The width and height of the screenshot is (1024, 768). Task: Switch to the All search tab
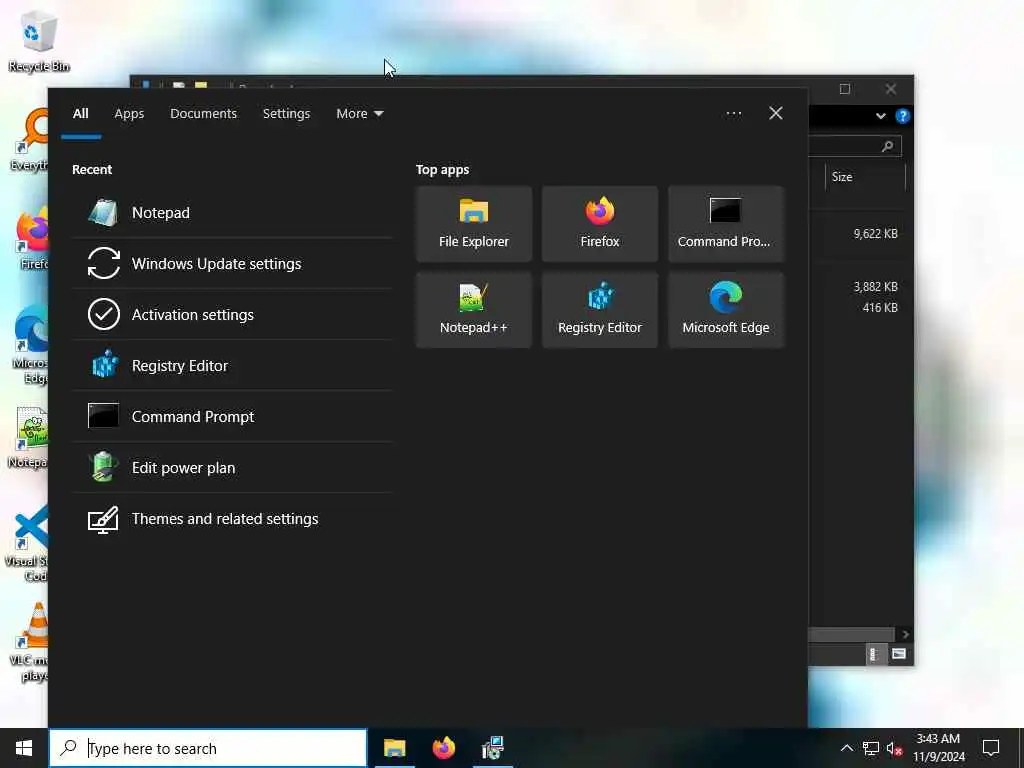click(81, 114)
